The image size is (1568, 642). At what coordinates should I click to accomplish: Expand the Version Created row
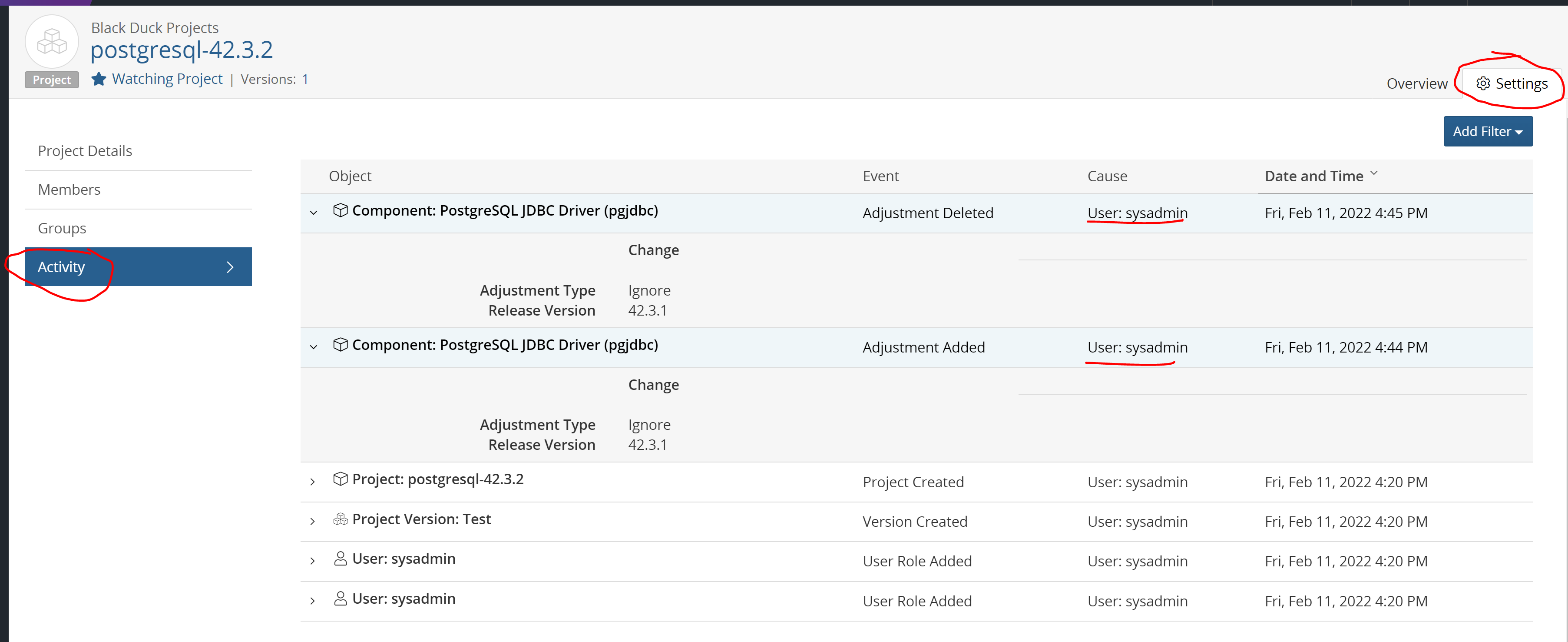312,522
